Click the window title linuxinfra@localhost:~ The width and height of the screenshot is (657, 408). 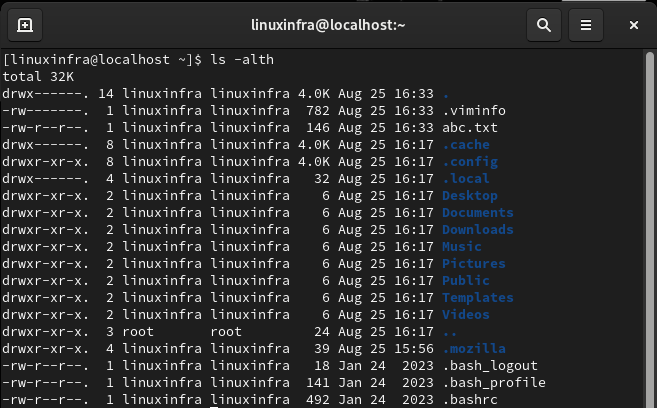[328, 25]
